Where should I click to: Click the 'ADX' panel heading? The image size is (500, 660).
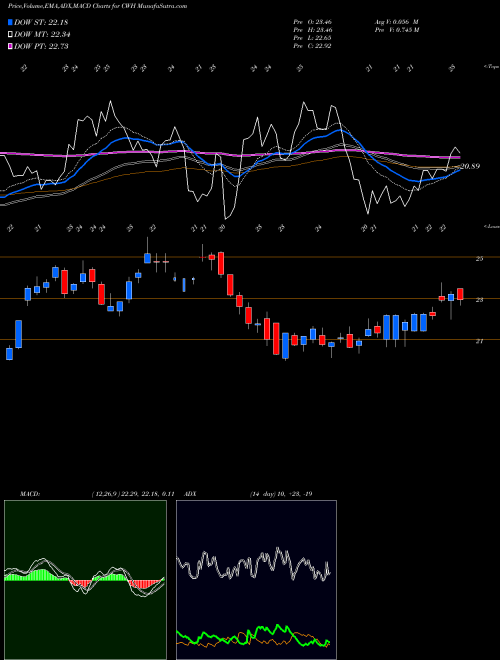(190, 494)
